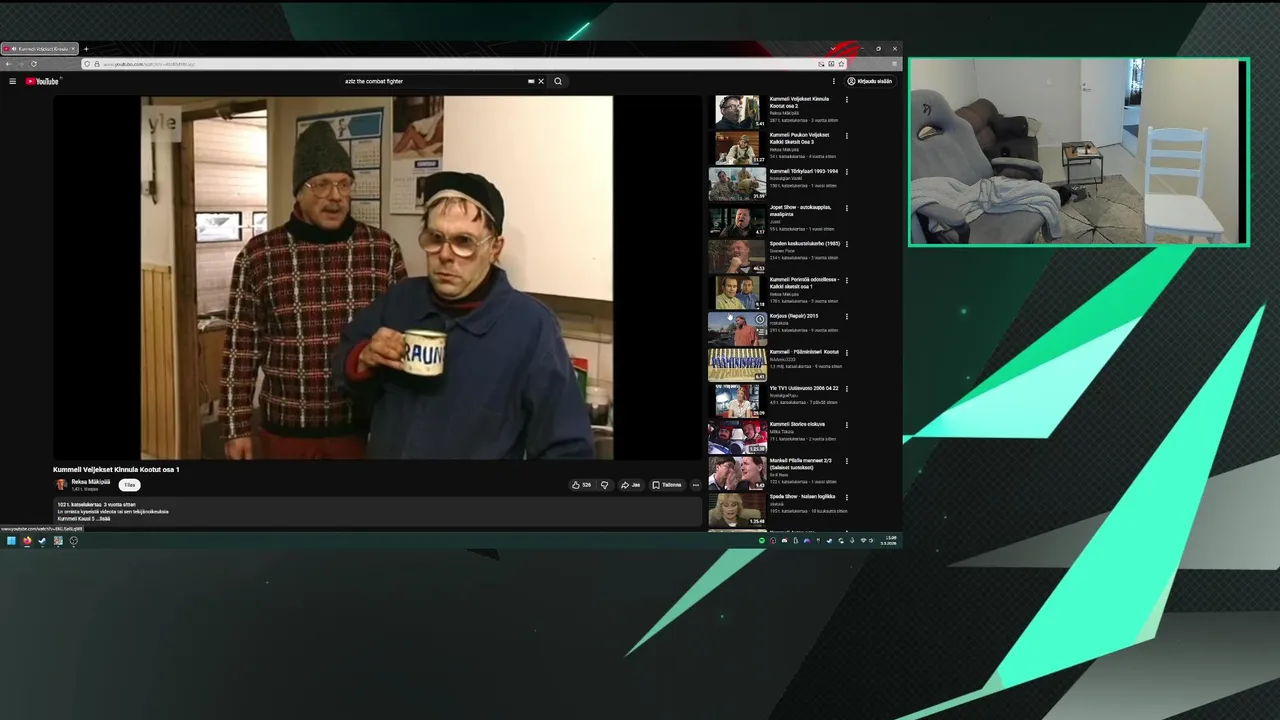
Task: Open Kummeli Törkylaari 1993-1994 thumbnail
Action: tap(738, 184)
